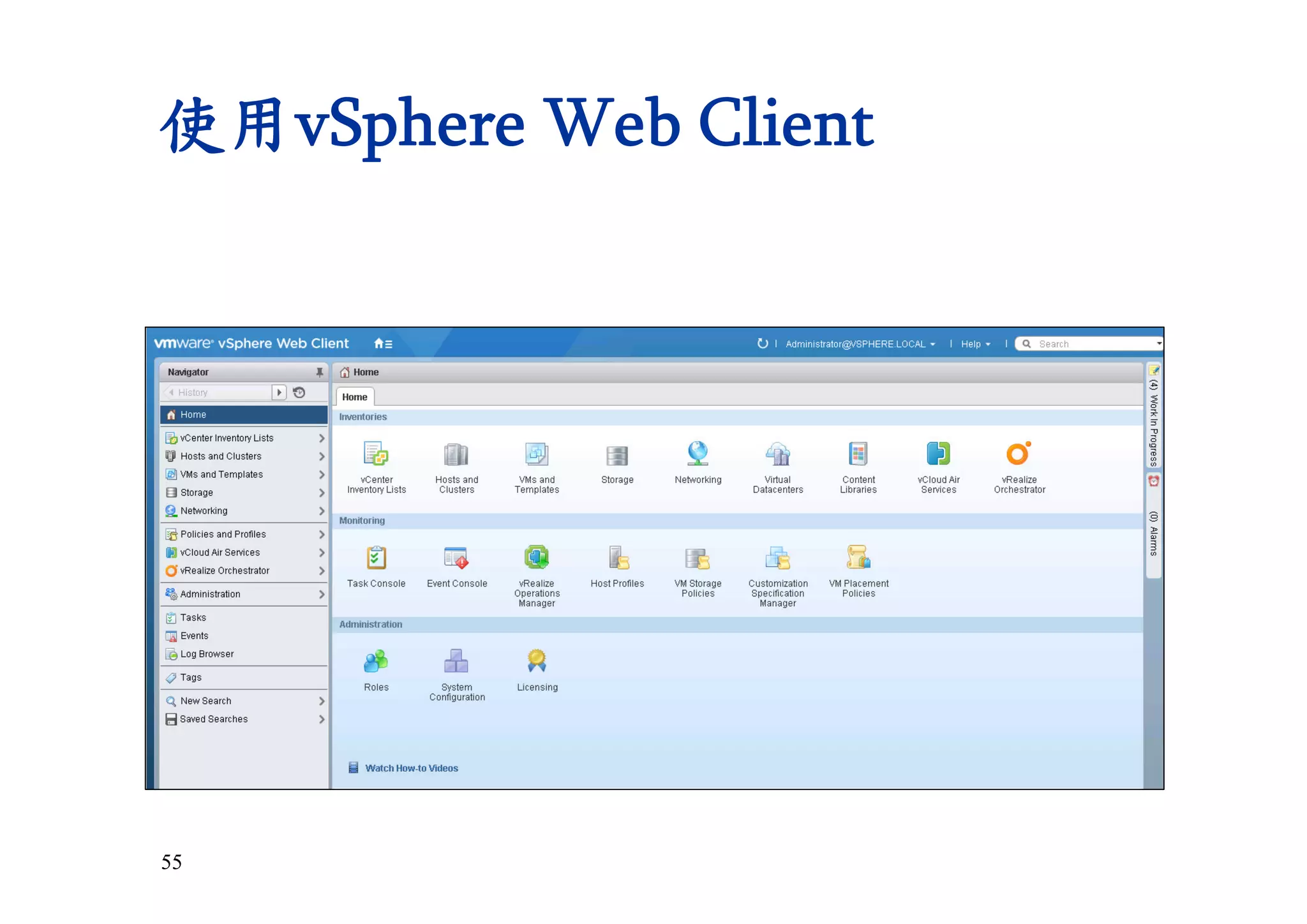Open the Help dropdown menu
Viewport: 1307px width, 924px height.
tap(976, 344)
